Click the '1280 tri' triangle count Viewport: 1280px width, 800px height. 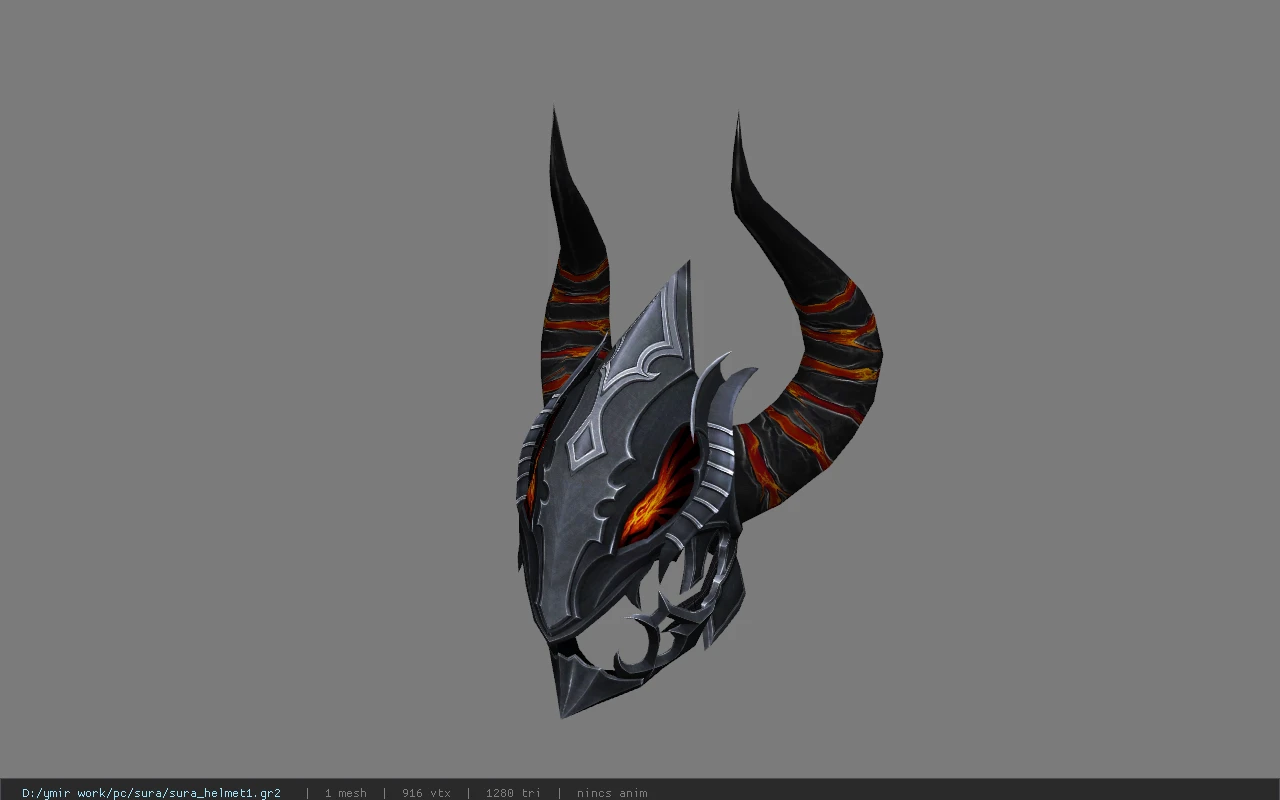click(x=513, y=793)
